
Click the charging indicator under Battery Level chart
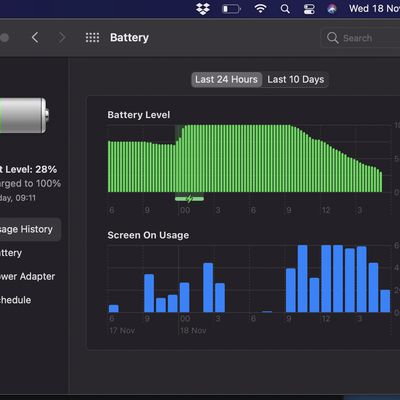pos(189,199)
